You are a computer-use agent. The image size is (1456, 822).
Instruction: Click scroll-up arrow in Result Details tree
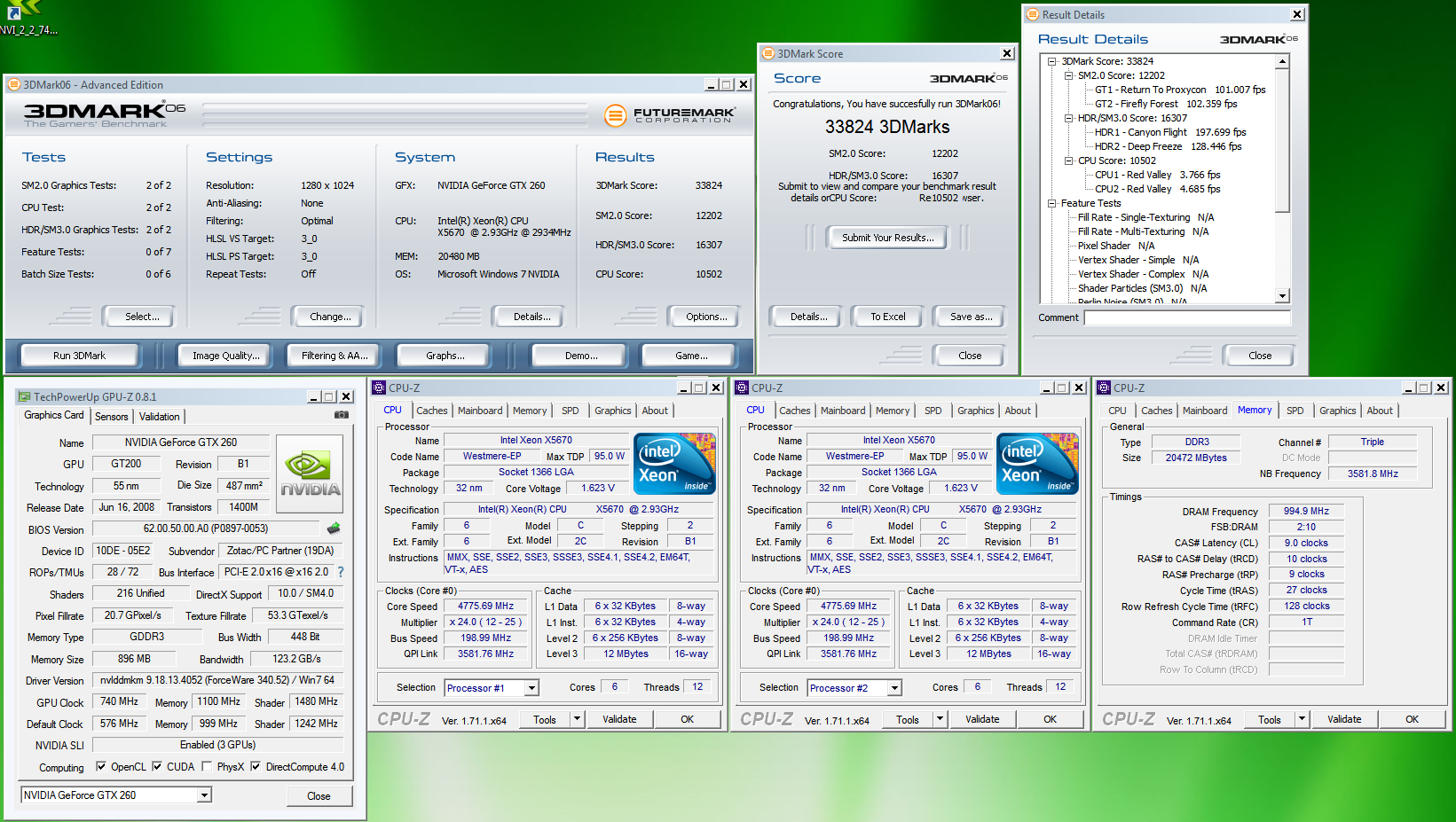pyautogui.click(x=1282, y=61)
